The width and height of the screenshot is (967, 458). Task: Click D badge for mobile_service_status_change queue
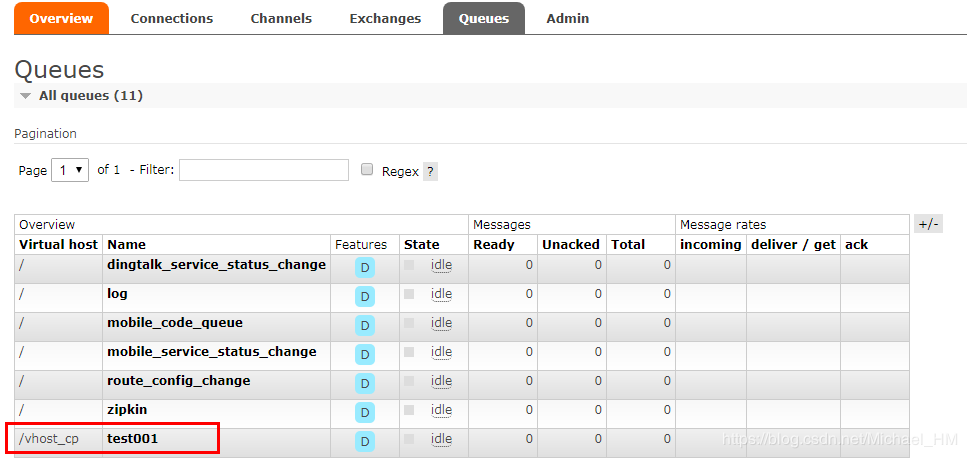(x=365, y=355)
